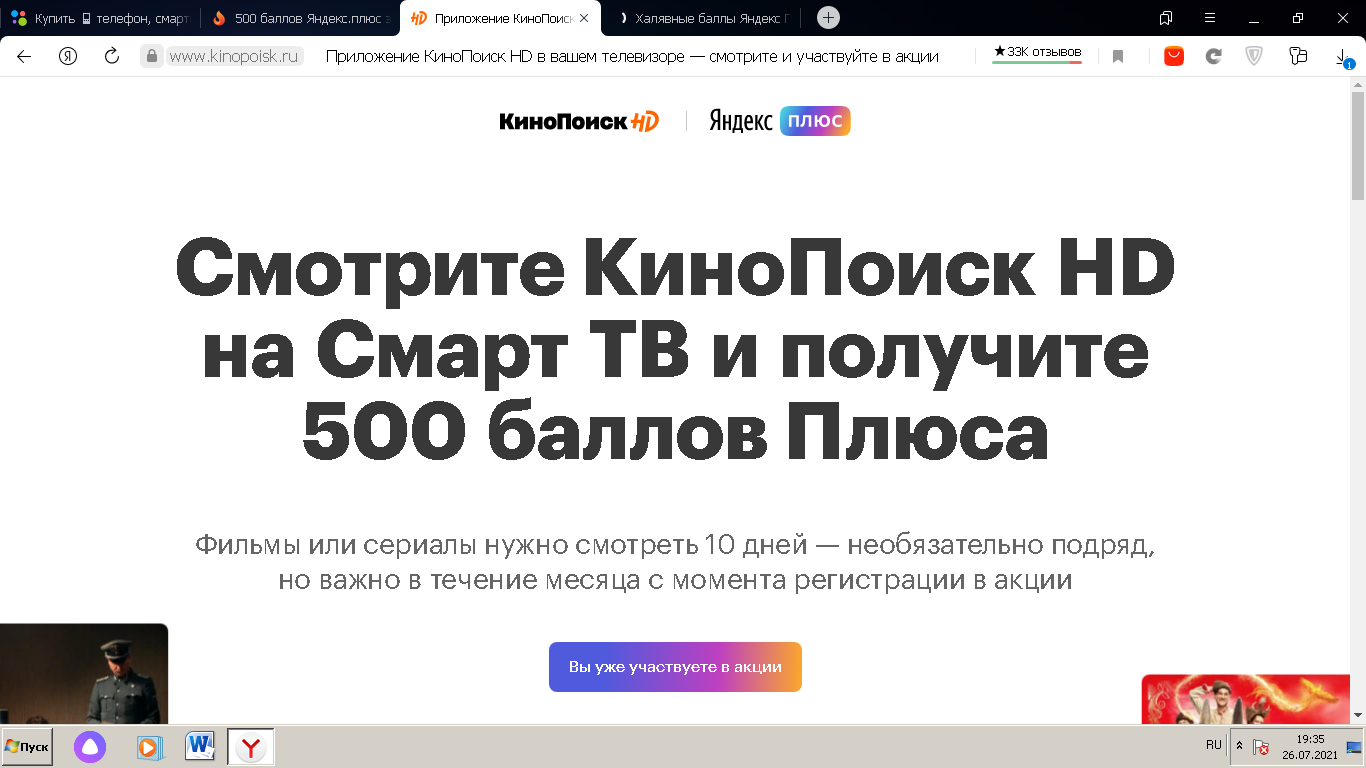Click the extension icon right of the shield

pos(1298,56)
